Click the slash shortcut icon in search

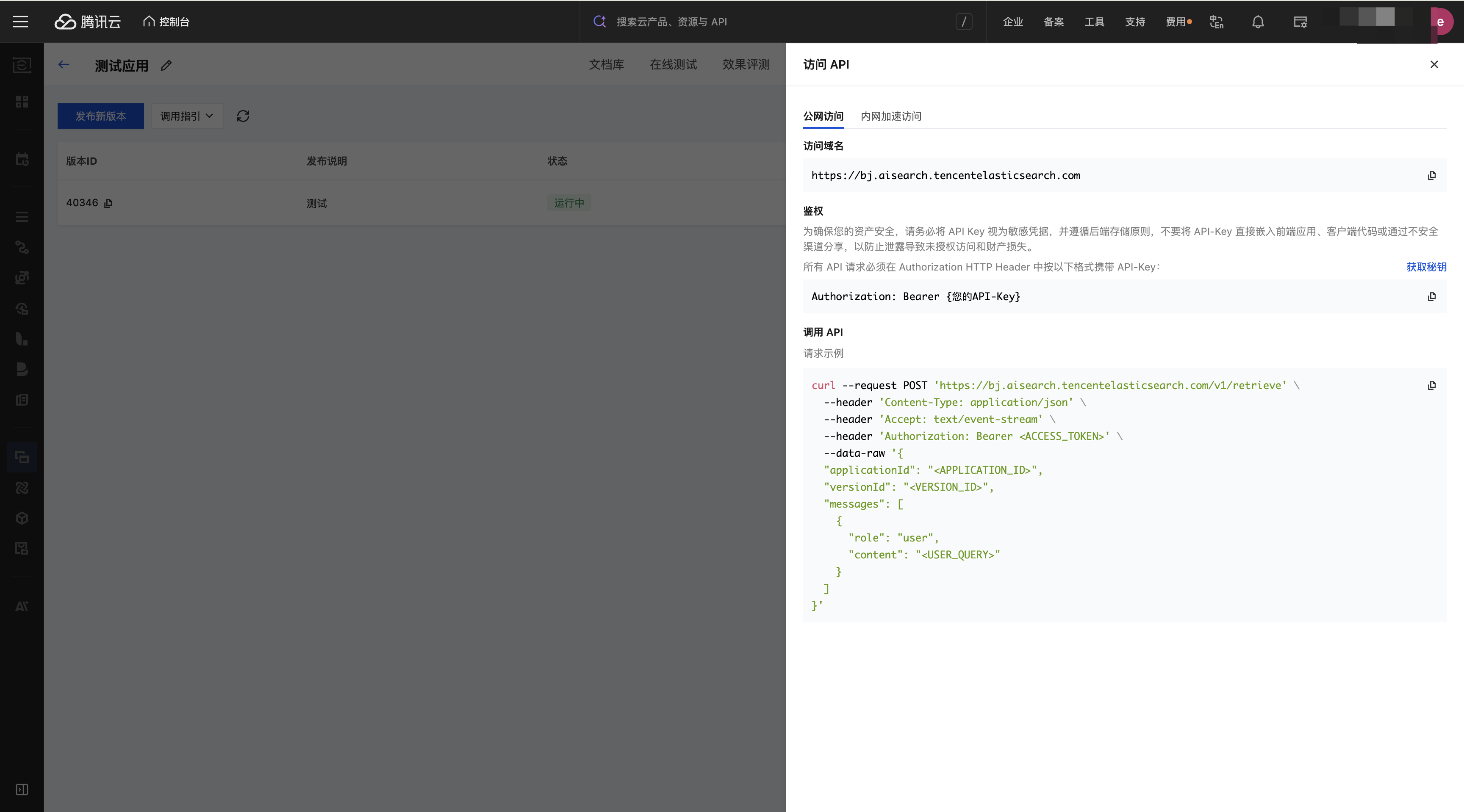pos(964,22)
